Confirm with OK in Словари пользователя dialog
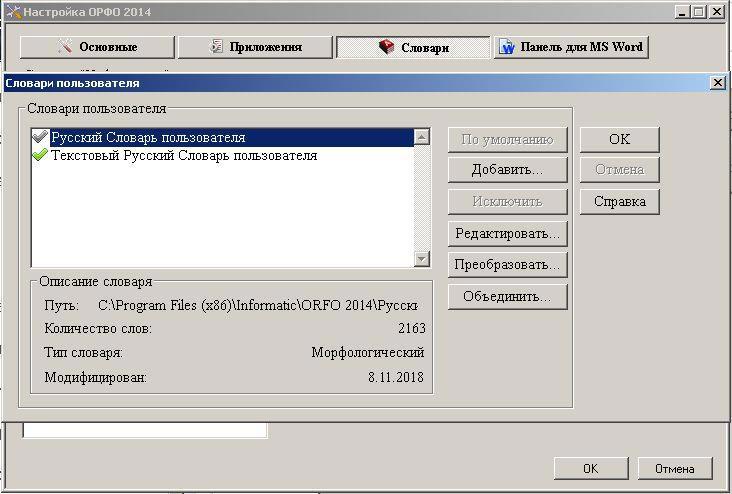Image resolution: width=732 pixels, height=494 pixels. click(619, 139)
